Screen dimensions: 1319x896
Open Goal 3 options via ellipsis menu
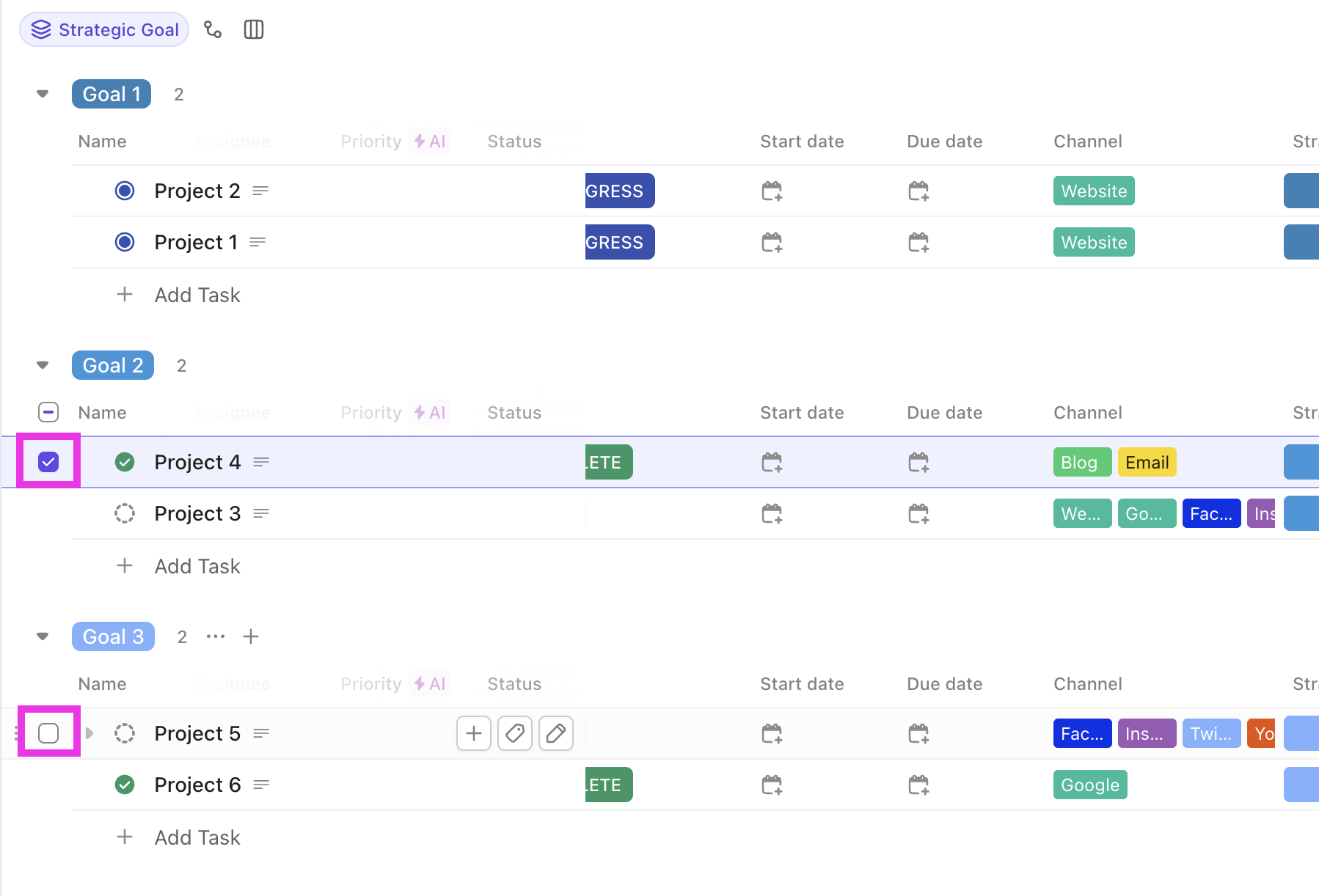215,636
